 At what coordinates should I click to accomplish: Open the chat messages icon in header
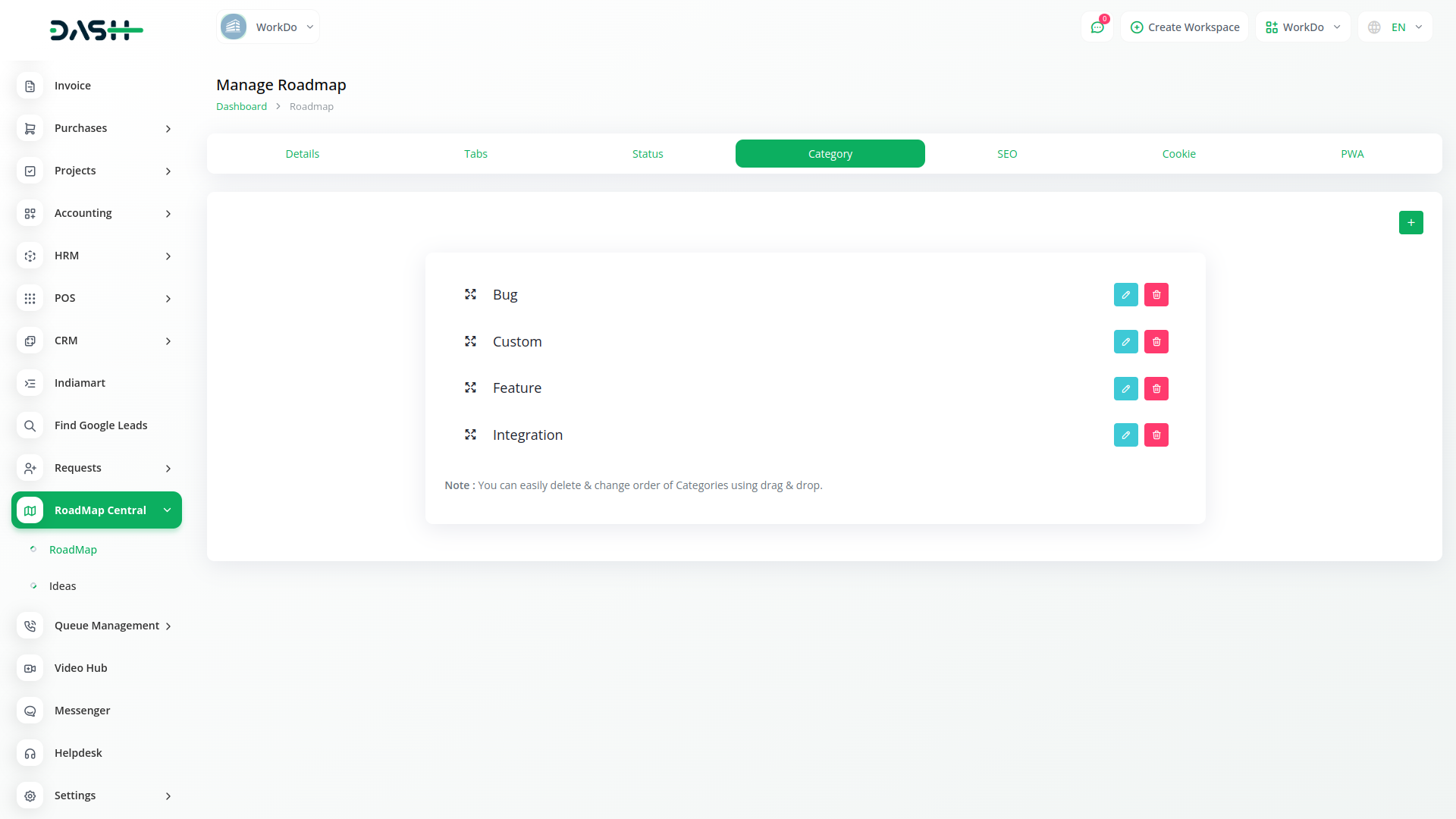point(1097,27)
